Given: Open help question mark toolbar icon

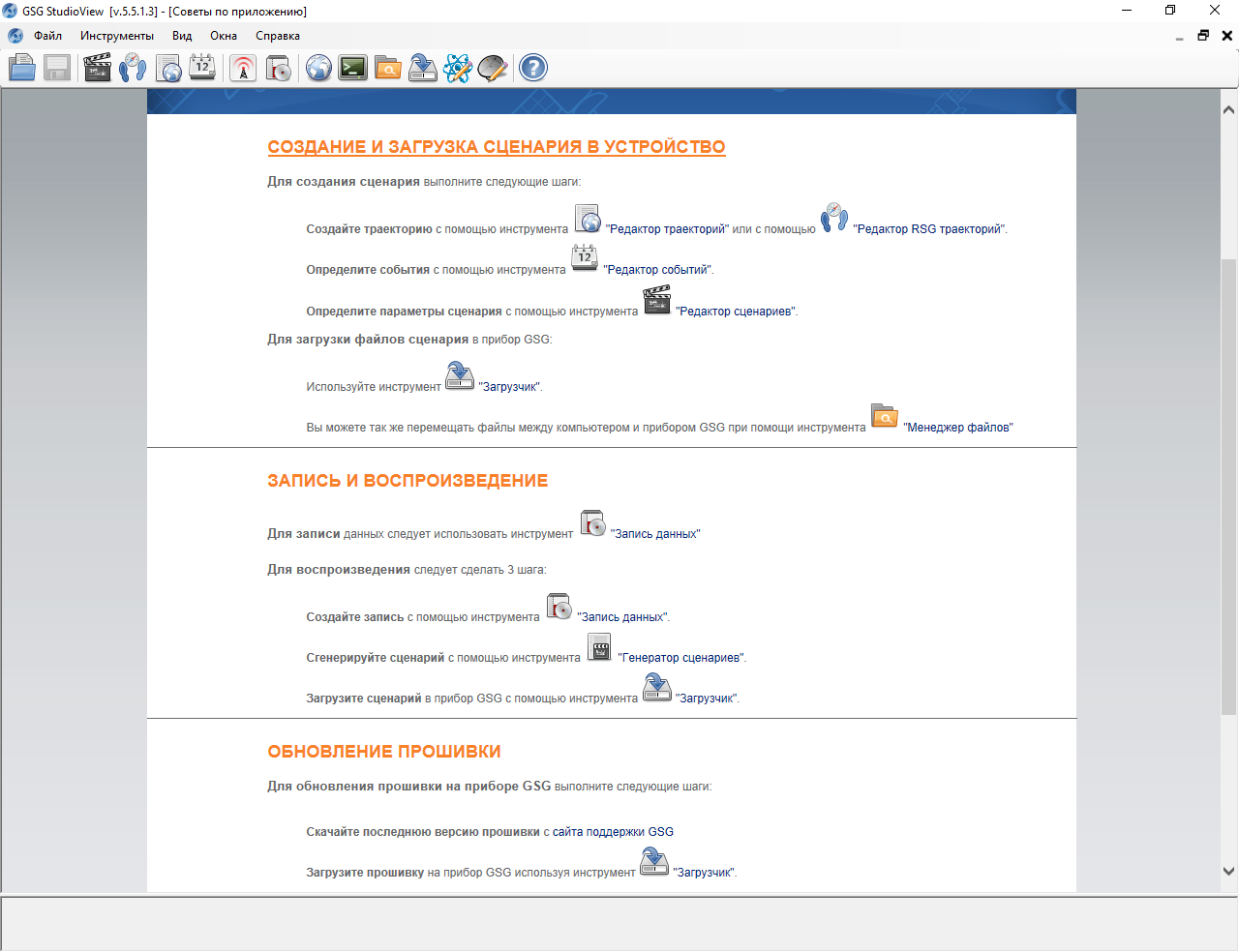Looking at the screenshot, I should coord(533,68).
